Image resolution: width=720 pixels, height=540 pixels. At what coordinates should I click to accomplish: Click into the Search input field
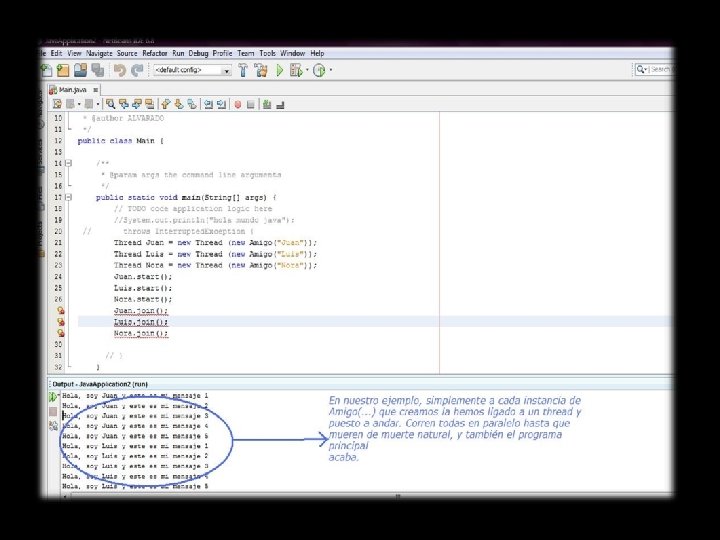(x=661, y=70)
